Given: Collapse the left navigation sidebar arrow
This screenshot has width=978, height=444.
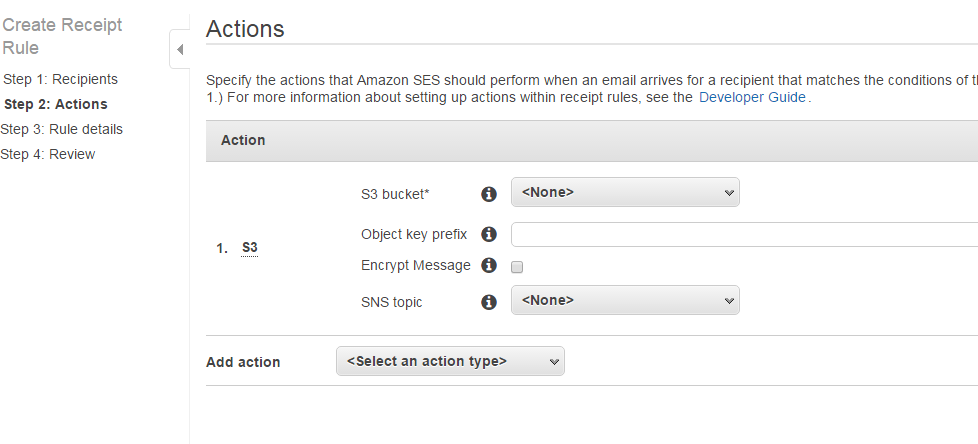Looking at the screenshot, I should click(x=180, y=49).
